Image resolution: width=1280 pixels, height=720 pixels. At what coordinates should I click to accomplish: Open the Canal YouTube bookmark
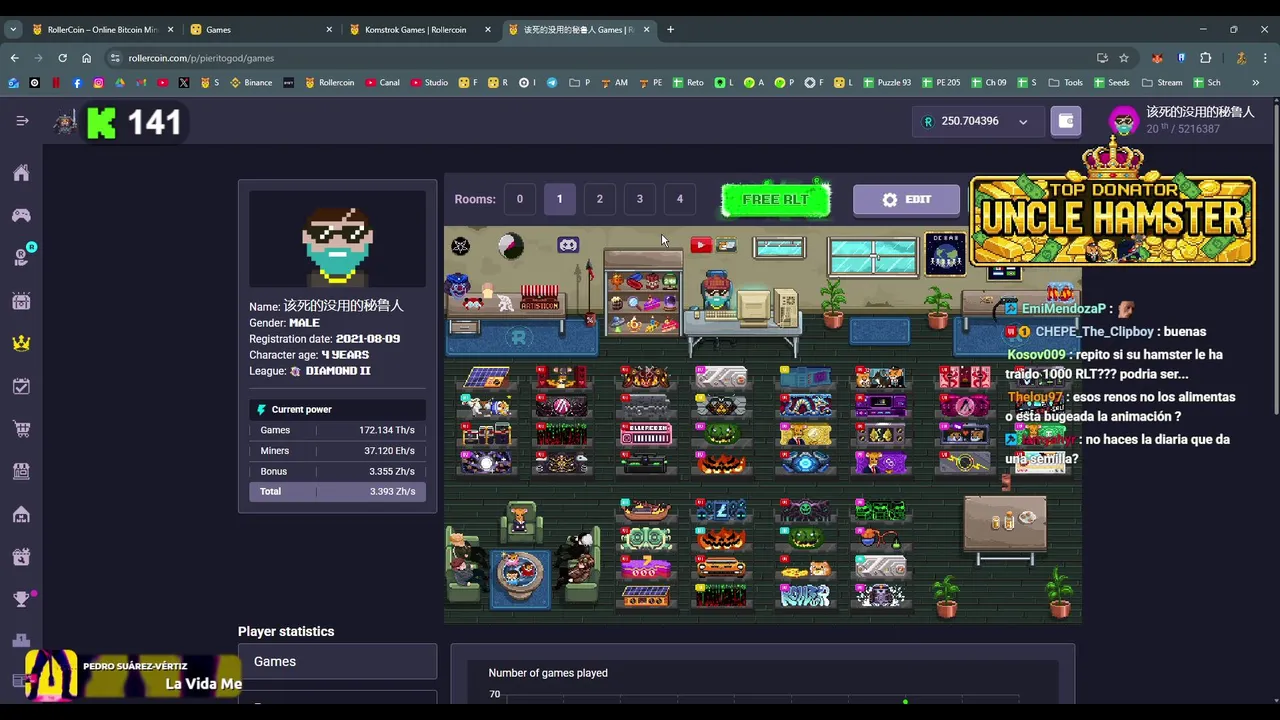tap(383, 83)
